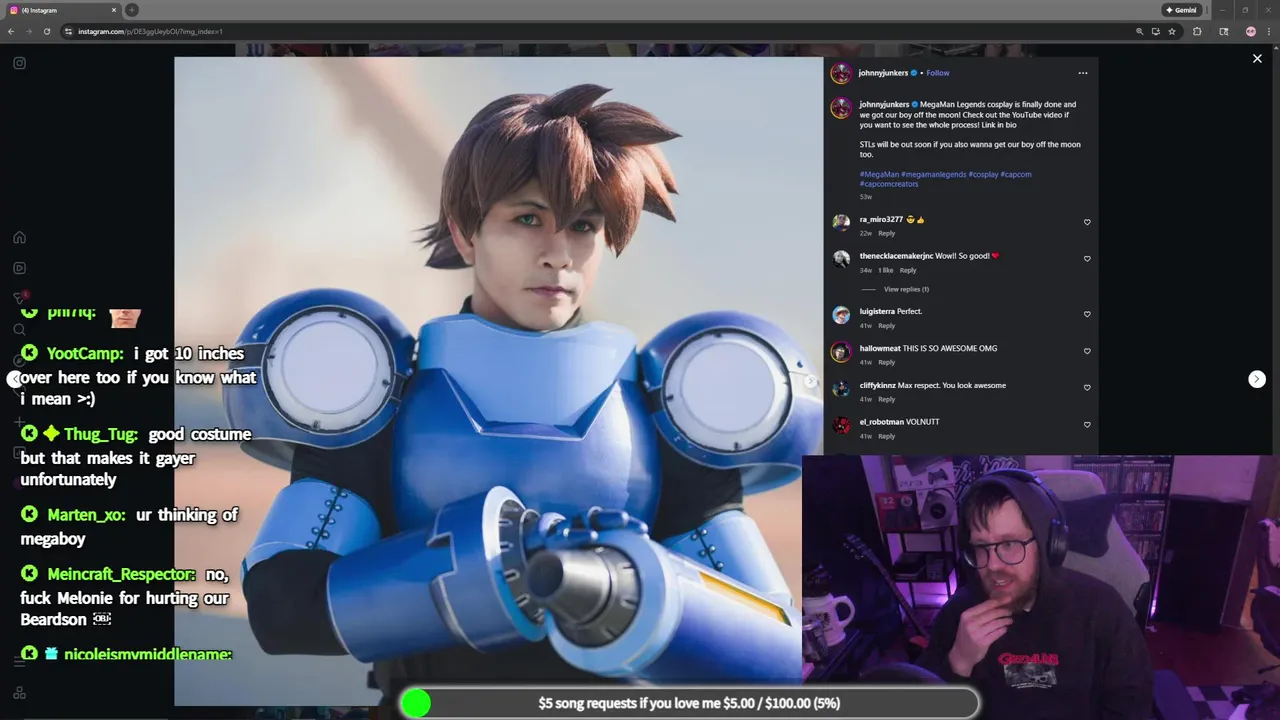Click the username luigisterra
This screenshot has width=1280, height=720.
(877, 311)
